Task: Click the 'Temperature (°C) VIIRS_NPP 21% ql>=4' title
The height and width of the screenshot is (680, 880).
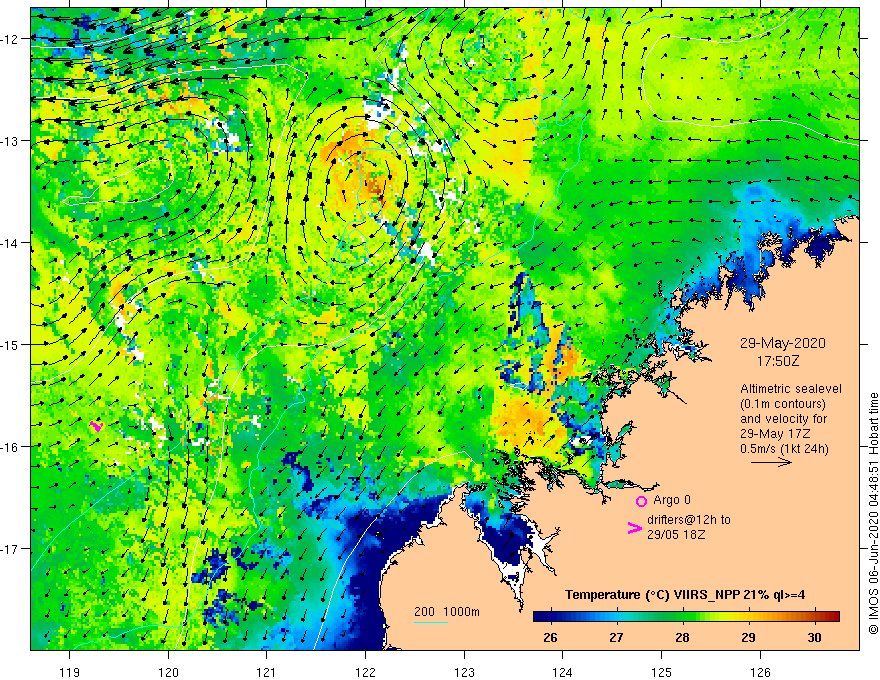Action: (685, 595)
